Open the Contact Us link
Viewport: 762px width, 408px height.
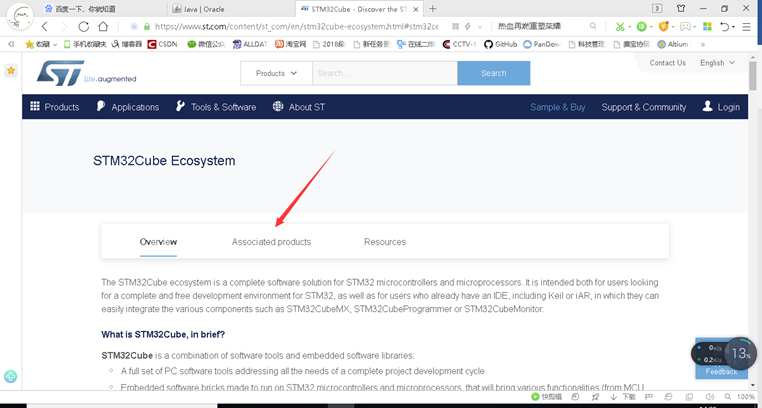click(667, 63)
